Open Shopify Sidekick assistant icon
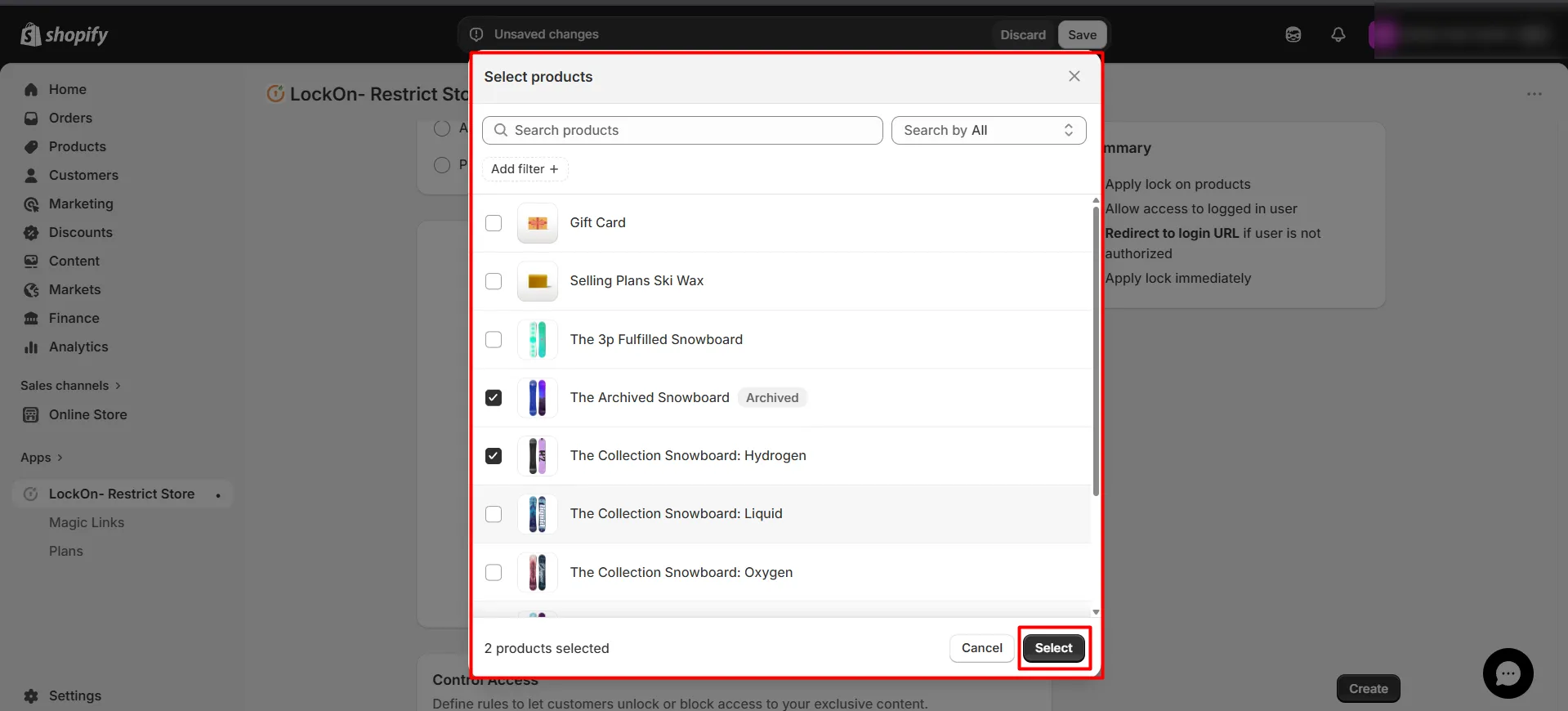The height and width of the screenshot is (711, 1568). (1293, 34)
